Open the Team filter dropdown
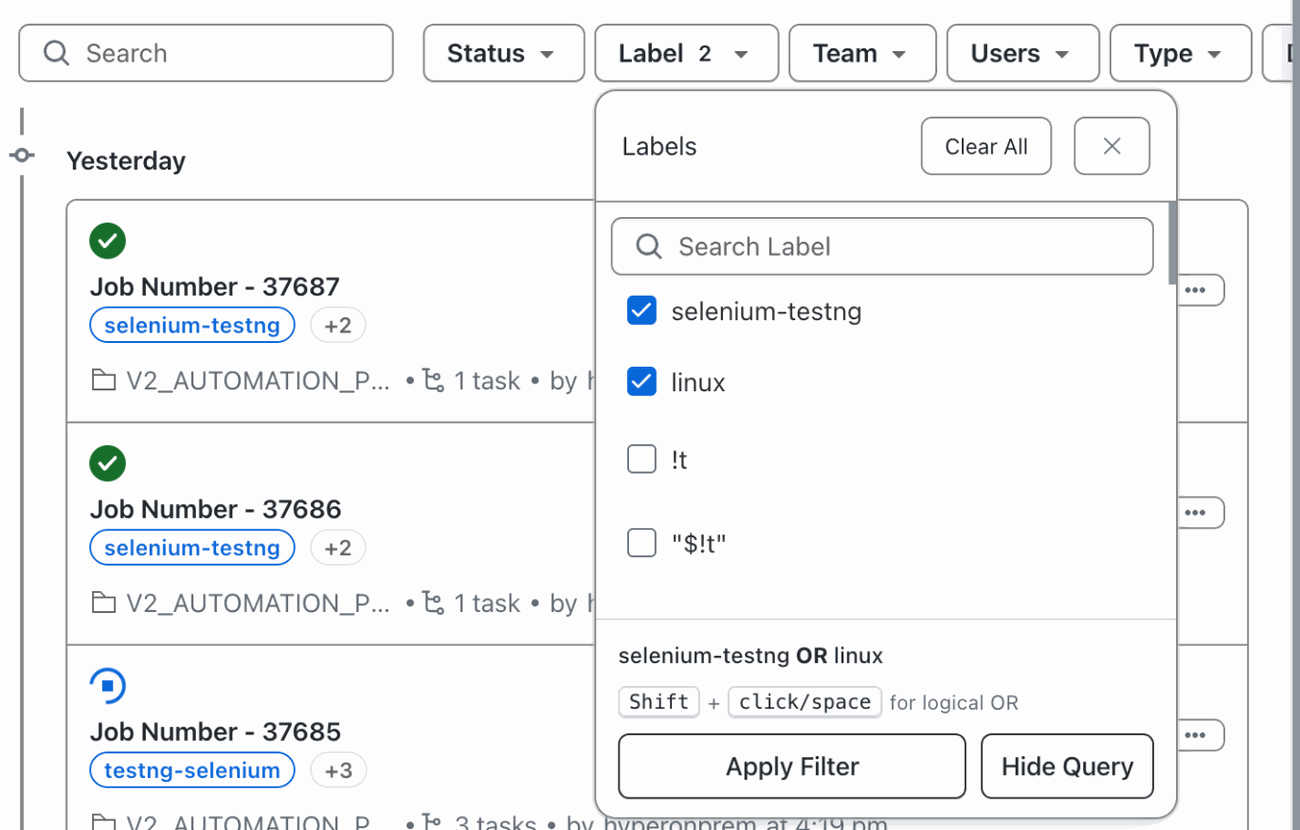The image size is (1300, 830). point(863,53)
